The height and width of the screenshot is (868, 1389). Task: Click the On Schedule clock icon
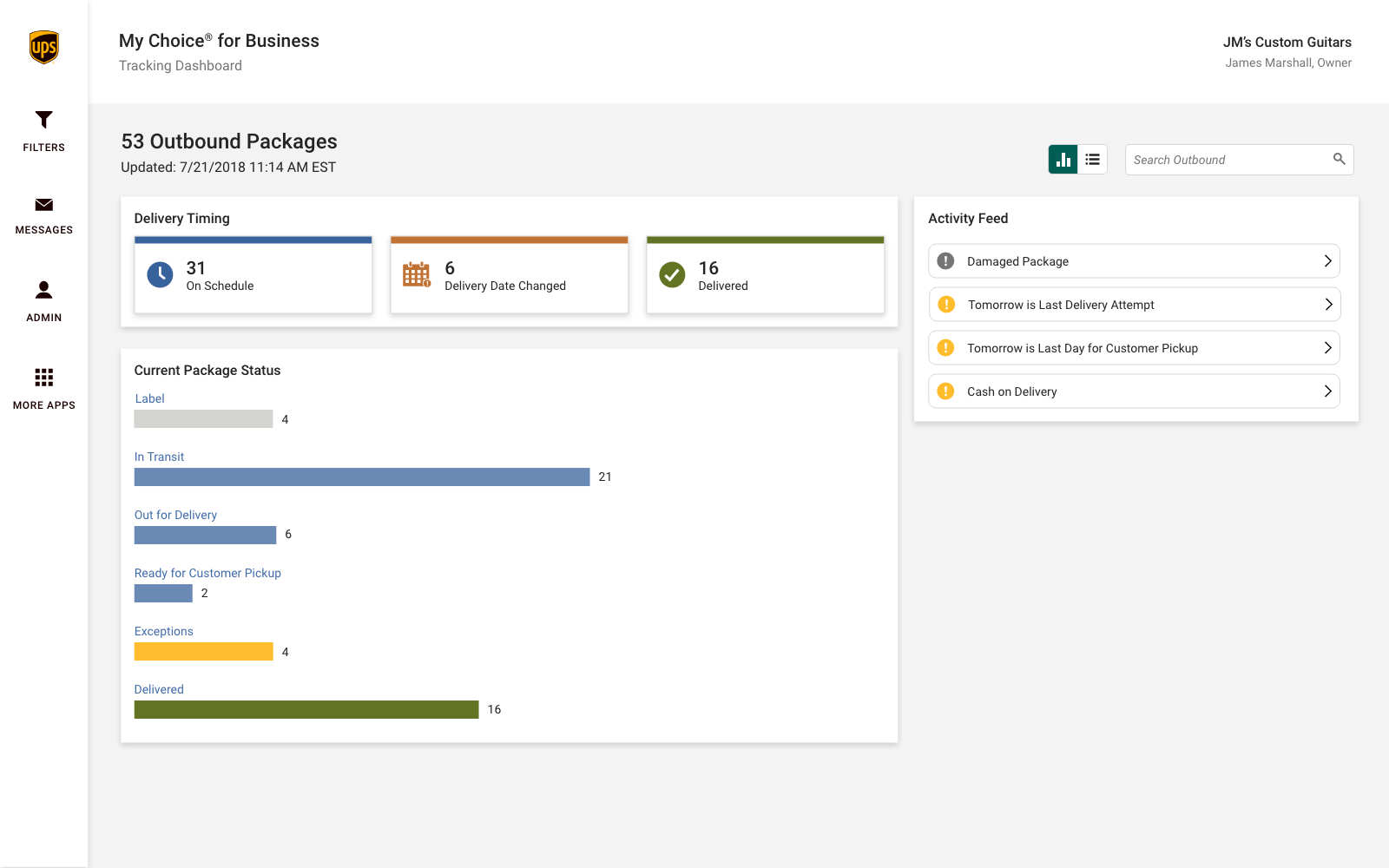pos(160,274)
